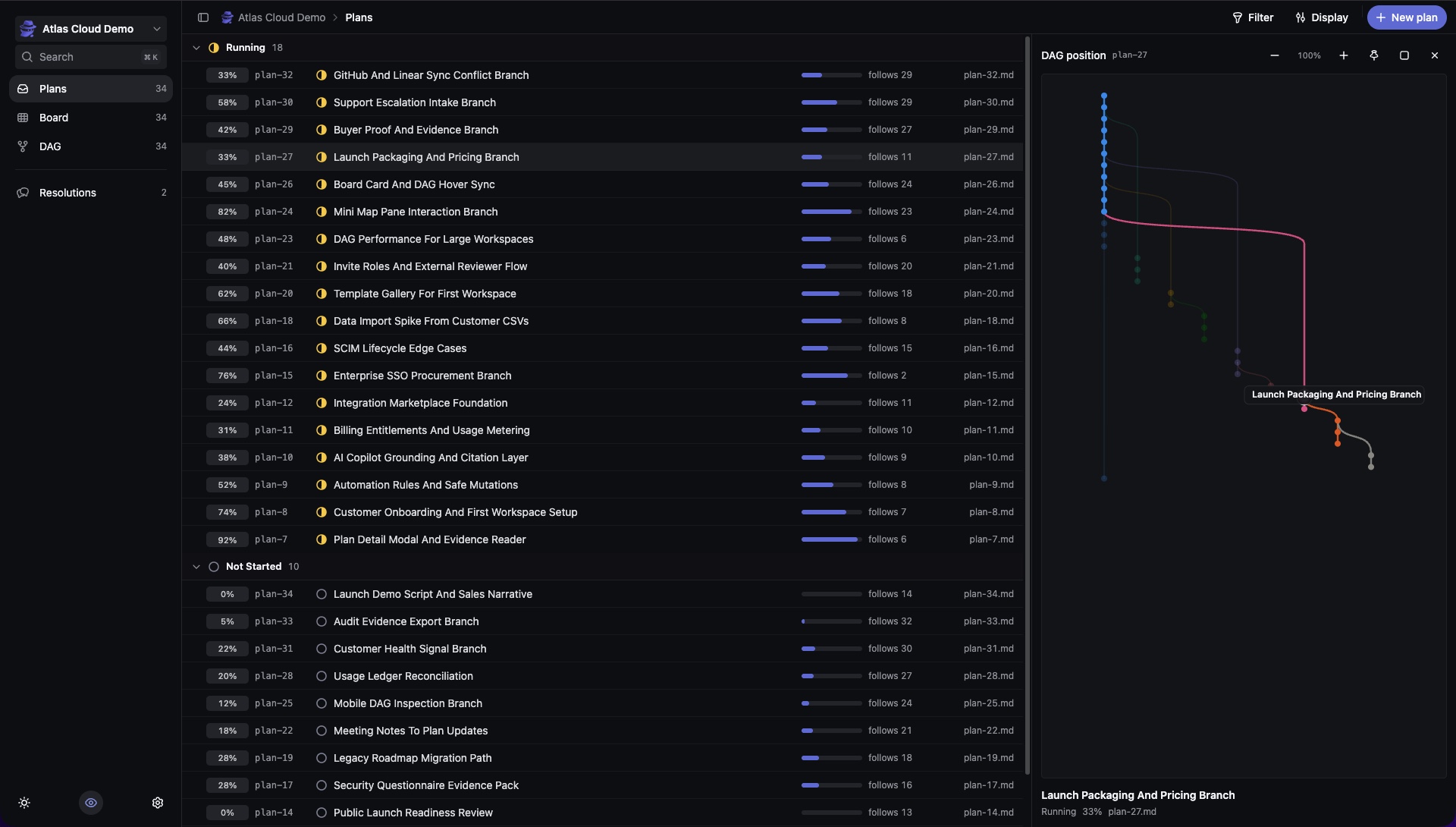Open DAG view in the sidebar

pyautogui.click(x=91, y=146)
